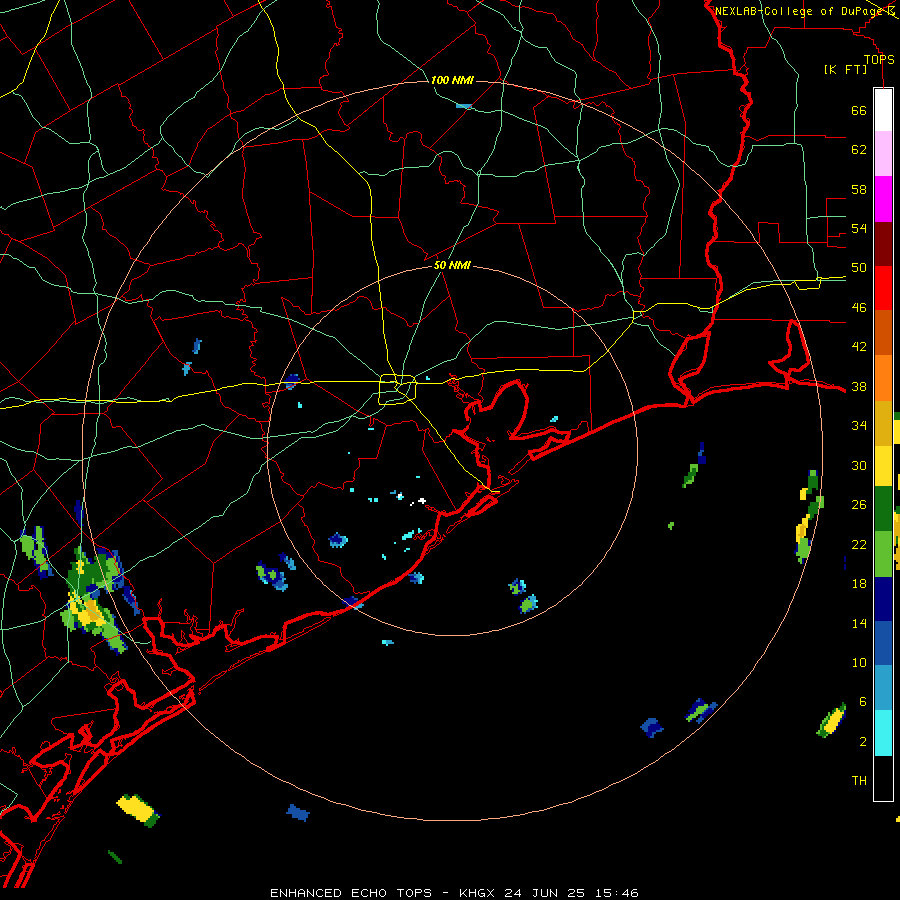
Task: Click the "58" legend value
Action: 859,189
